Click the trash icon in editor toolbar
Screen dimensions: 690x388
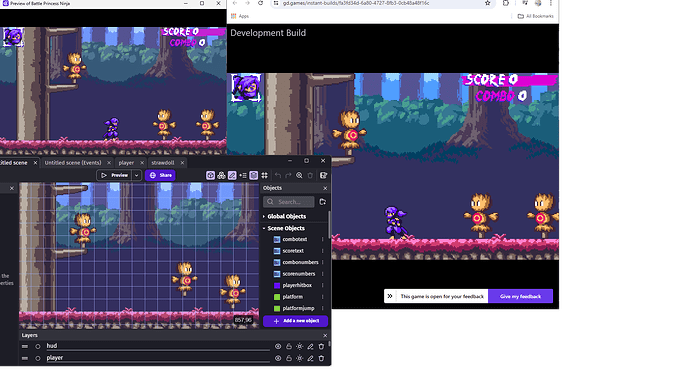[310, 175]
